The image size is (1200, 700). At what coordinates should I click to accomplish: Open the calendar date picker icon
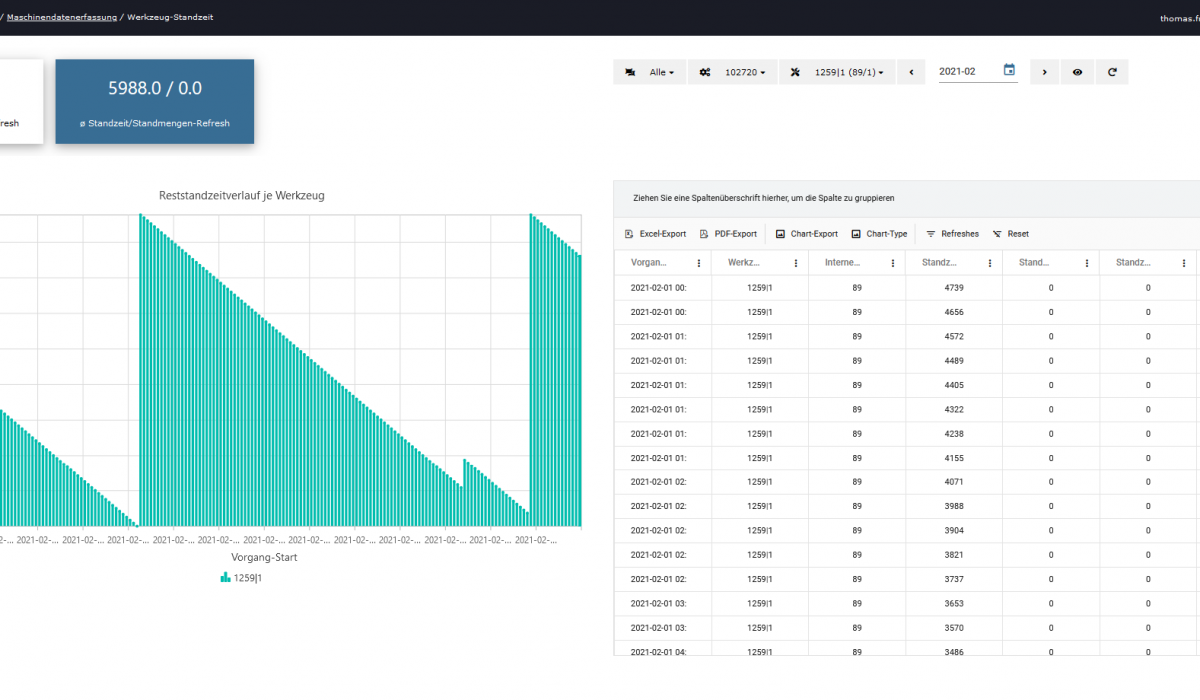point(1009,71)
